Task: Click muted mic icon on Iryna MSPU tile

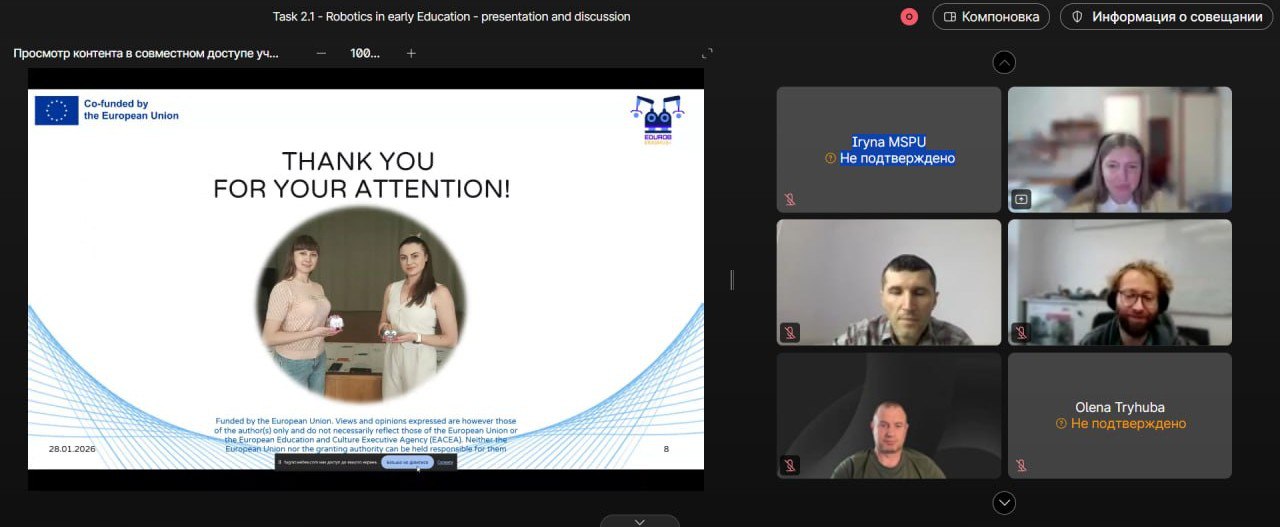Action: [x=790, y=199]
